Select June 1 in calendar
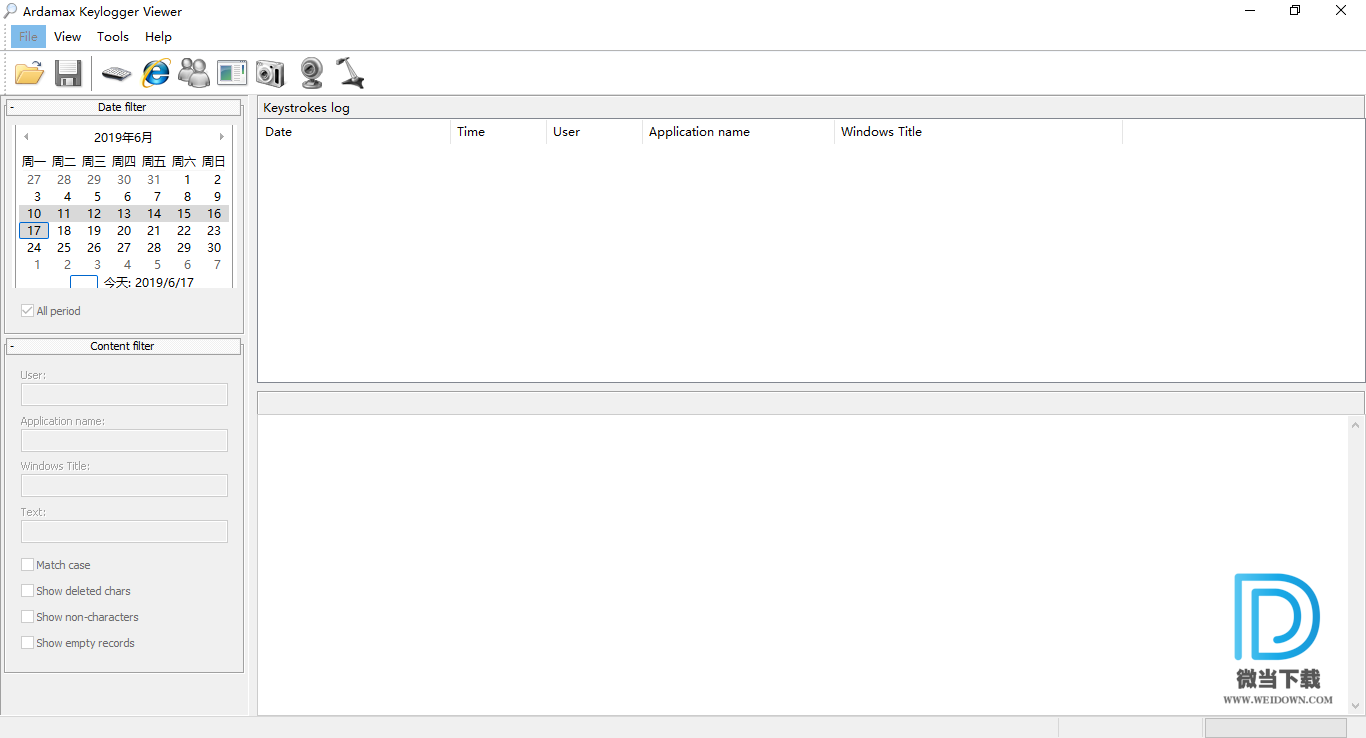Image resolution: width=1366 pixels, height=738 pixels. (x=187, y=180)
